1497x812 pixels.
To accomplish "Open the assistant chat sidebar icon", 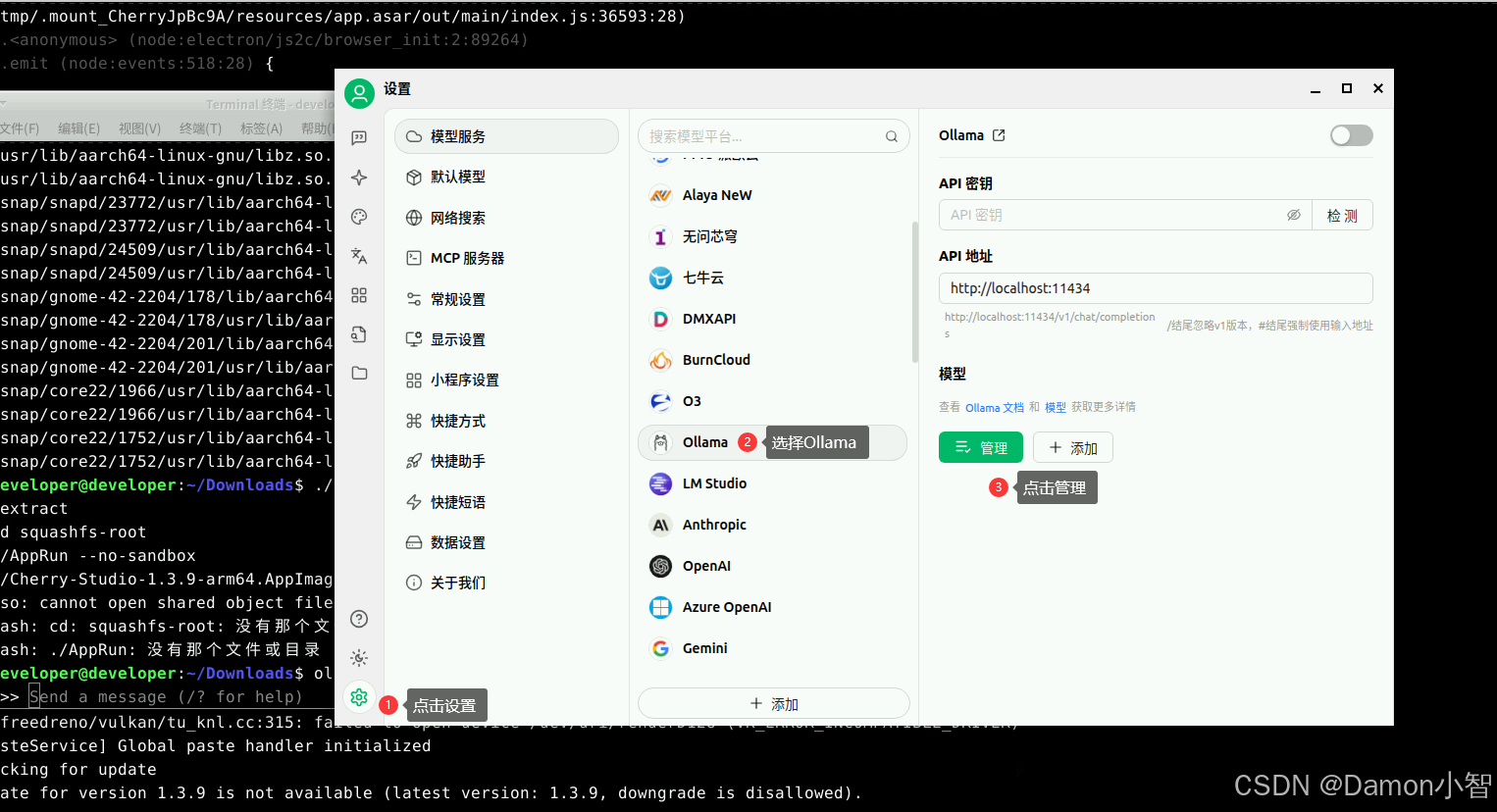I will pyautogui.click(x=359, y=137).
